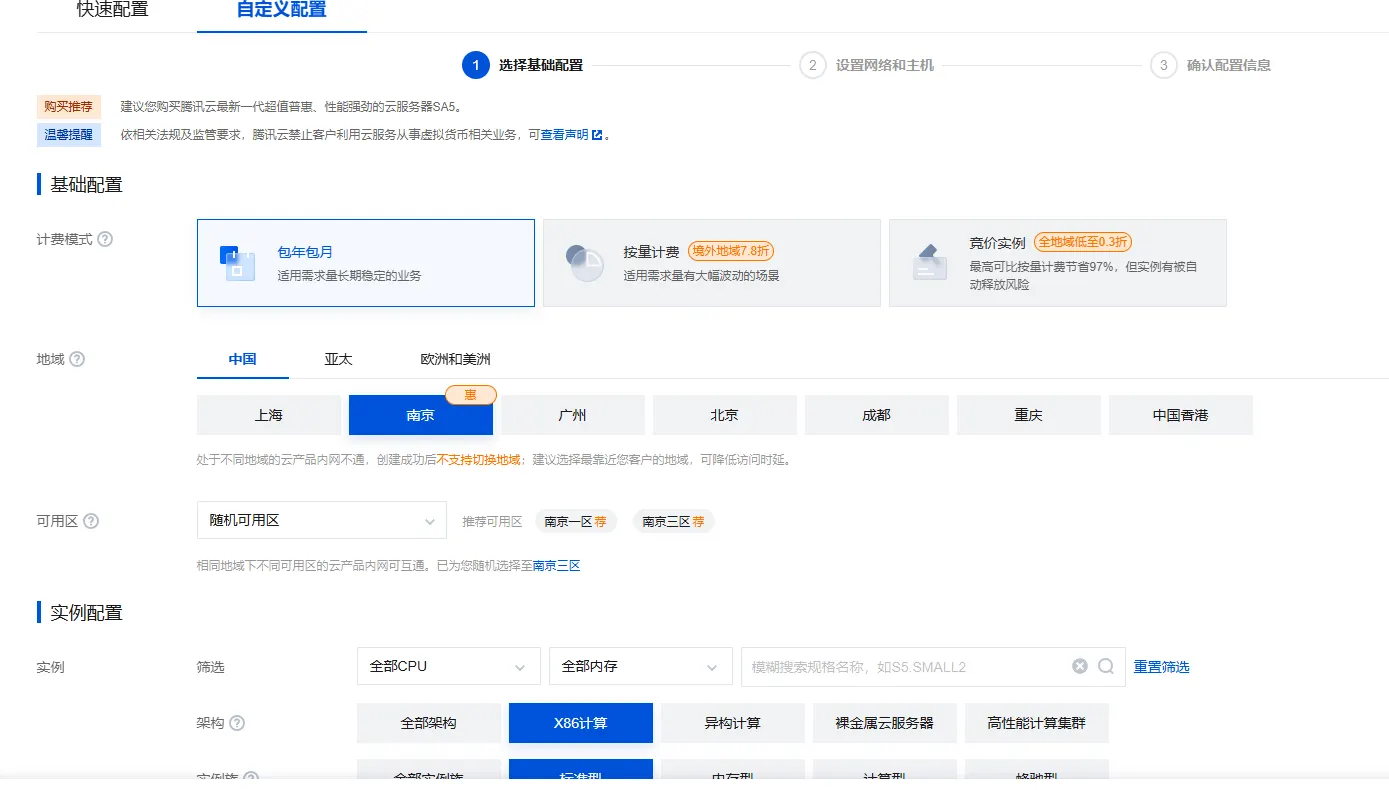The height and width of the screenshot is (790, 1389).
Task: Select 异构计算 architecture
Action: (733, 723)
